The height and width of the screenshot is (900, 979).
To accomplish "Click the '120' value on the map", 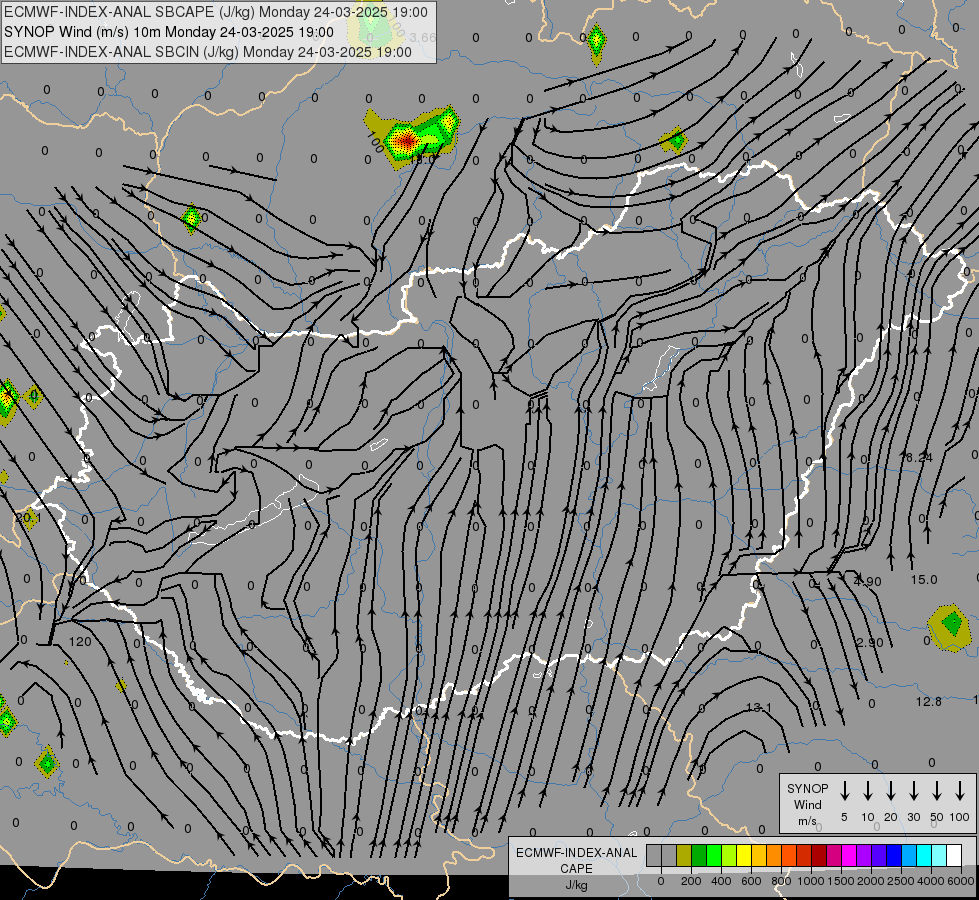I will 80,641.
